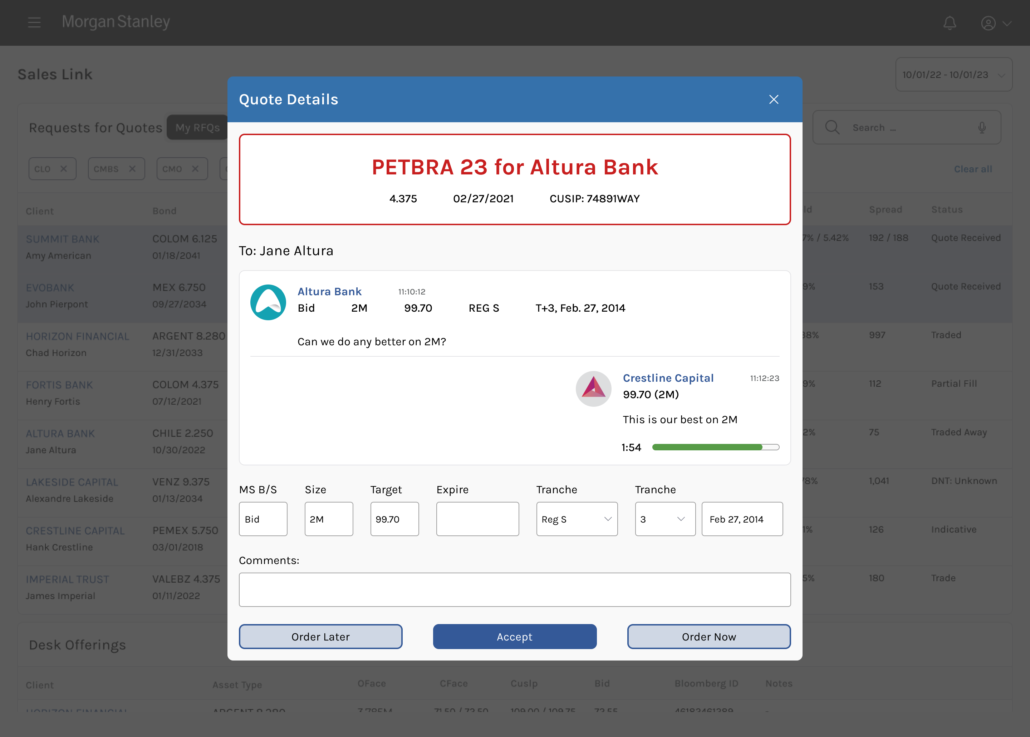The image size is (1030, 737).
Task: Click the Morgan Stanley logo text
Action: tap(116, 22)
